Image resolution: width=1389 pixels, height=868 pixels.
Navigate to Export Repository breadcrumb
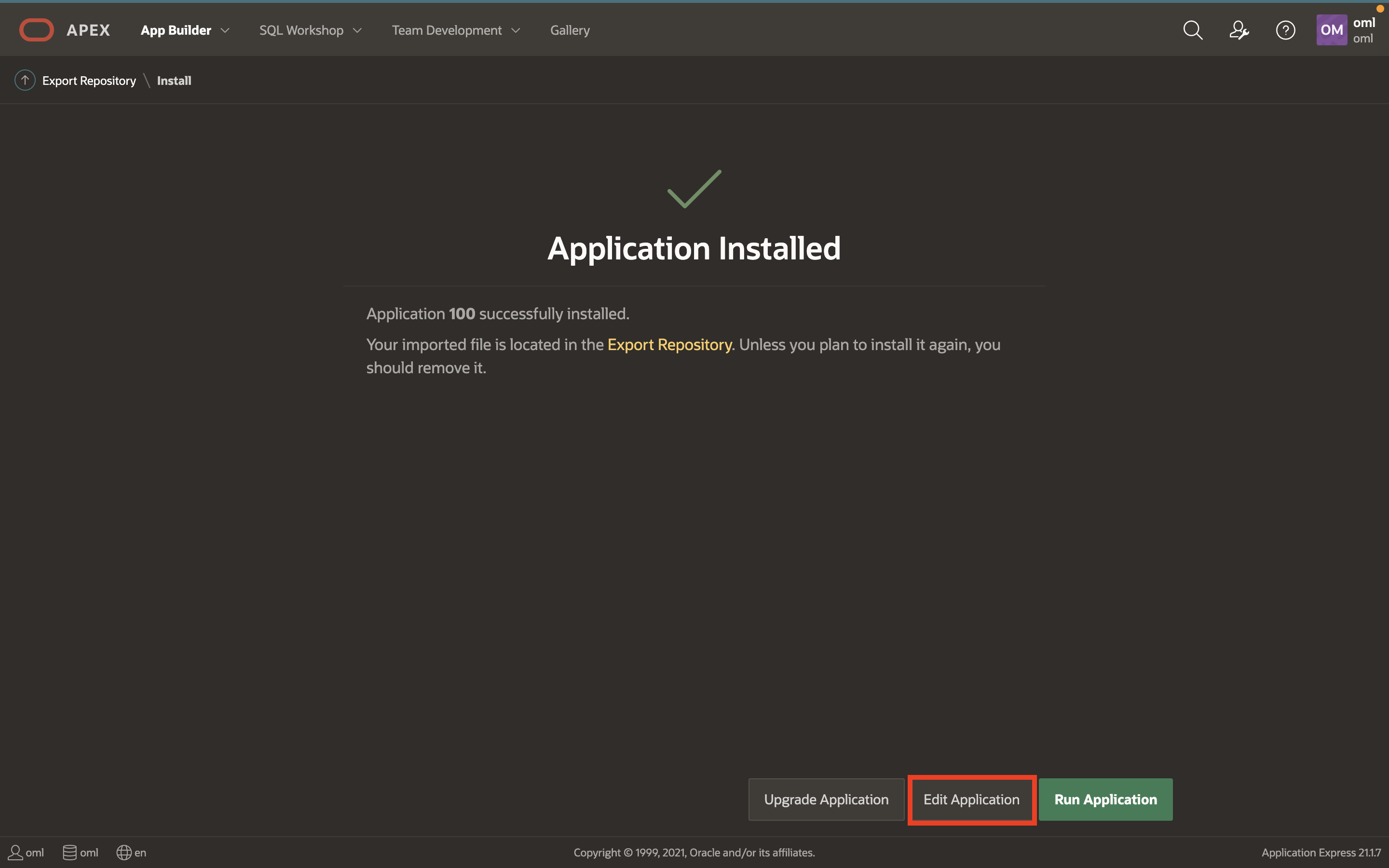[89, 81]
